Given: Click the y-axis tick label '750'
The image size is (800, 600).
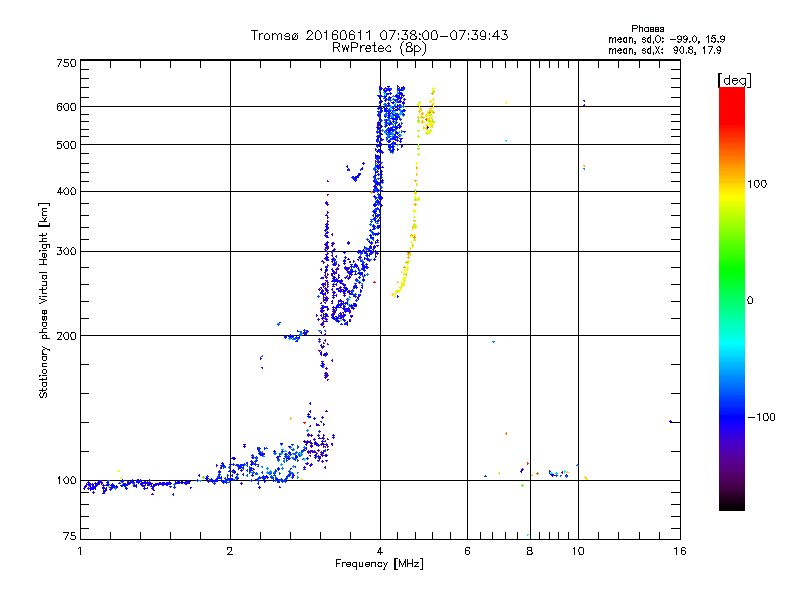Looking at the screenshot, I should point(67,63).
